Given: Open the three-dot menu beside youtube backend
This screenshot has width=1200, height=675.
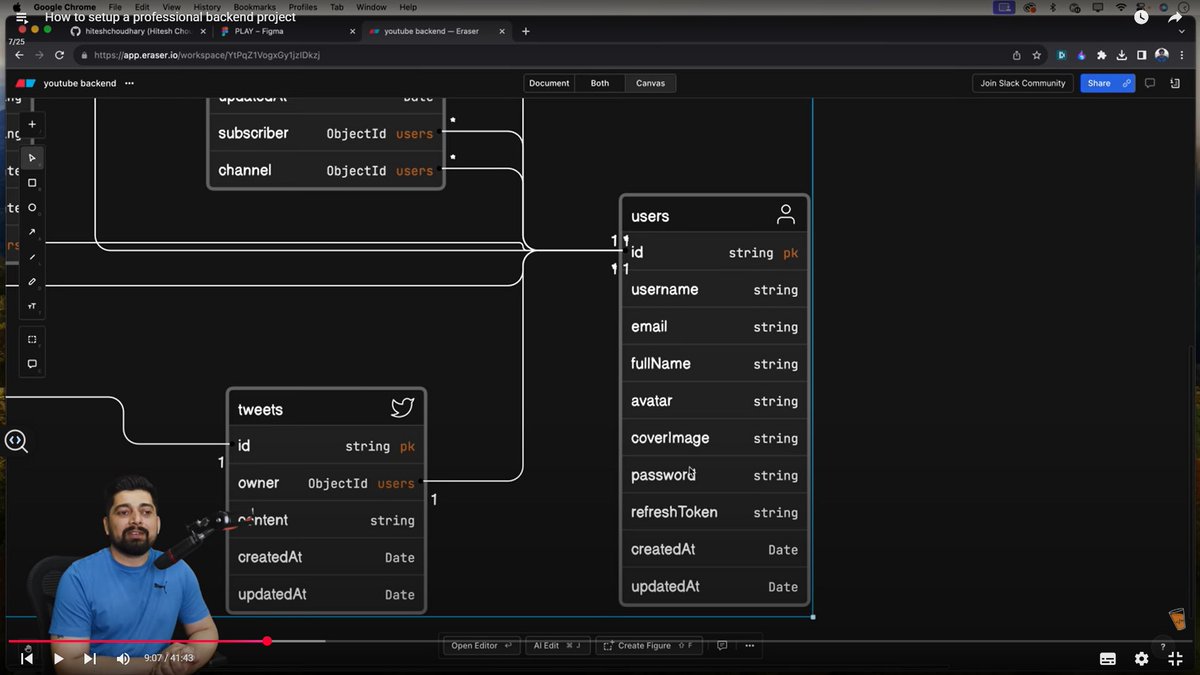Looking at the screenshot, I should (x=129, y=83).
